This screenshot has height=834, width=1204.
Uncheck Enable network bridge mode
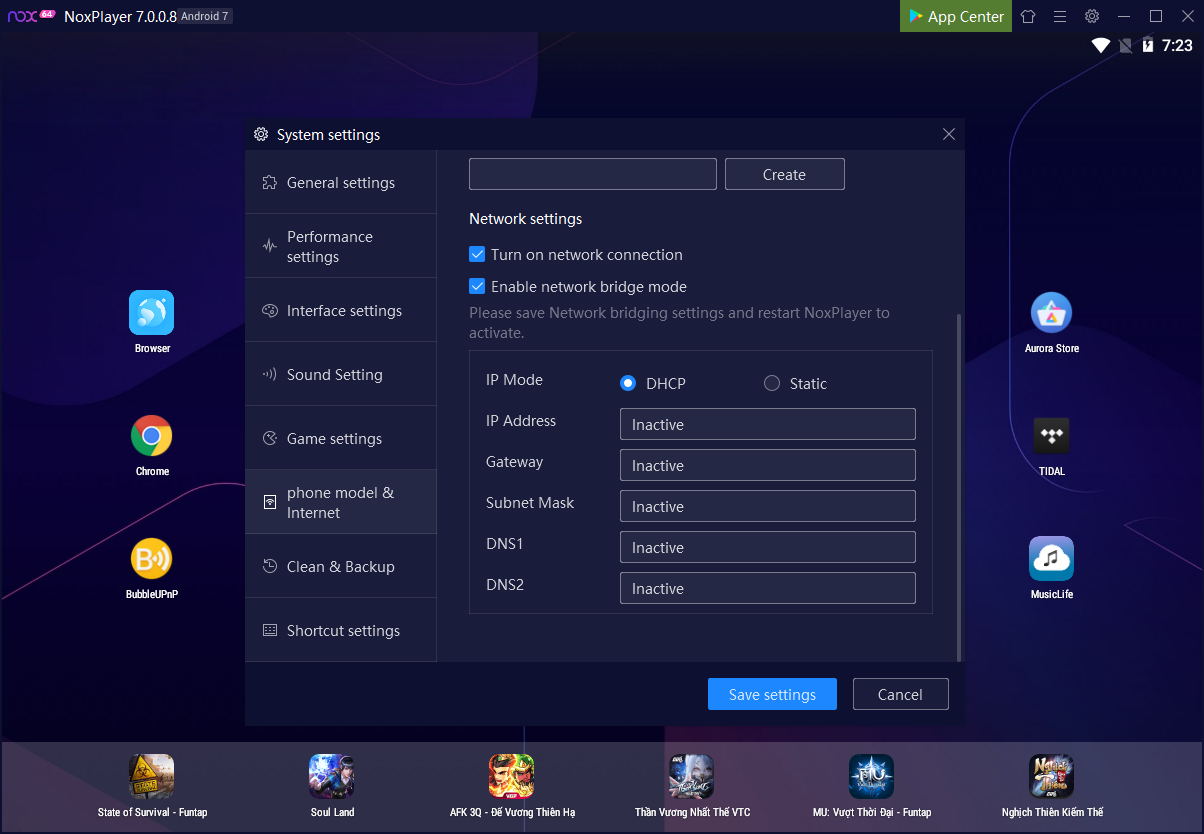[477, 286]
